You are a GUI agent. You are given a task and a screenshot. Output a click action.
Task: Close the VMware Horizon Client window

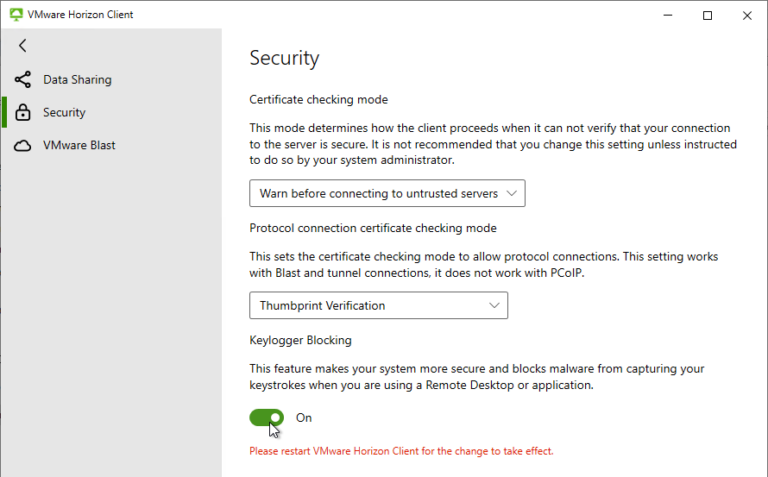(x=746, y=15)
